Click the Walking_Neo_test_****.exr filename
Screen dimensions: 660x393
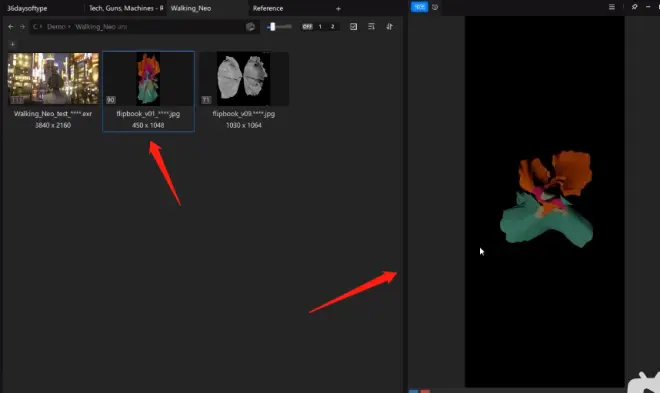point(53,114)
